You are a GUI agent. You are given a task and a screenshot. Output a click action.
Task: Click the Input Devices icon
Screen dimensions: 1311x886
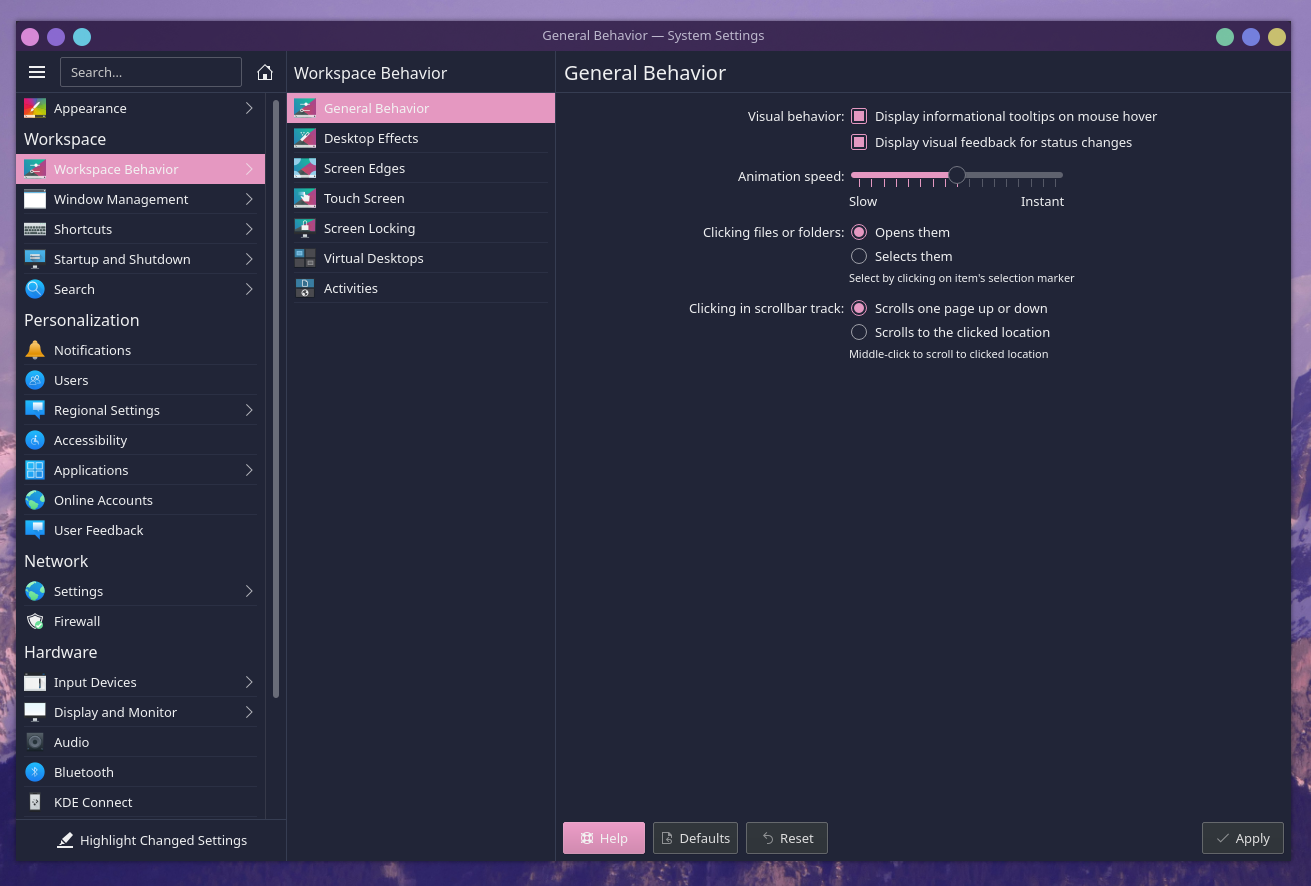point(35,682)
